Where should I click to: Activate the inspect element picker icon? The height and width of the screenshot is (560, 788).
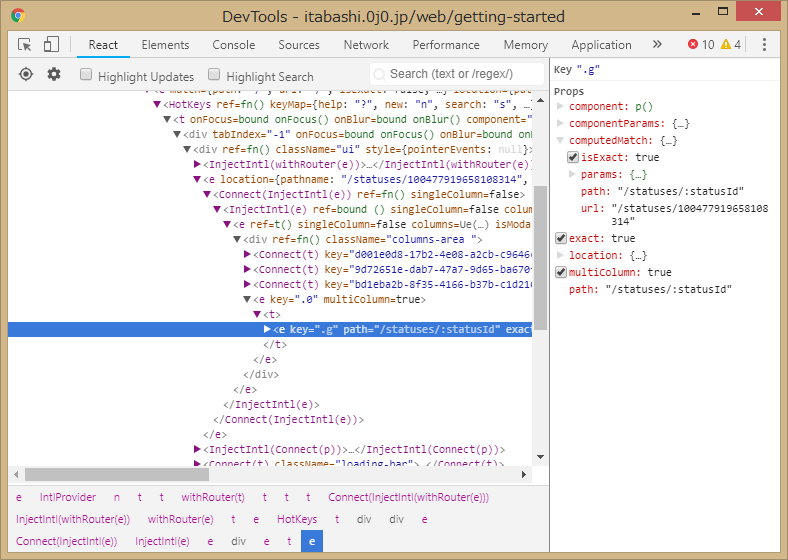click(x=25, y=45)
